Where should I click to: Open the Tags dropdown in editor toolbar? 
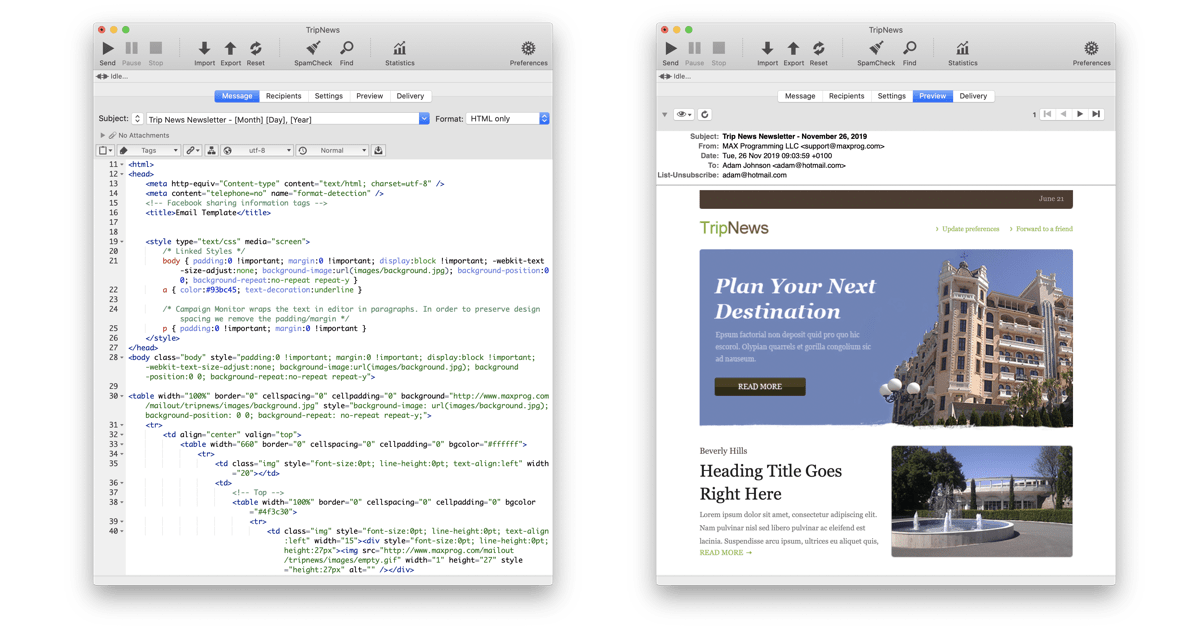(x=149, y=151)
